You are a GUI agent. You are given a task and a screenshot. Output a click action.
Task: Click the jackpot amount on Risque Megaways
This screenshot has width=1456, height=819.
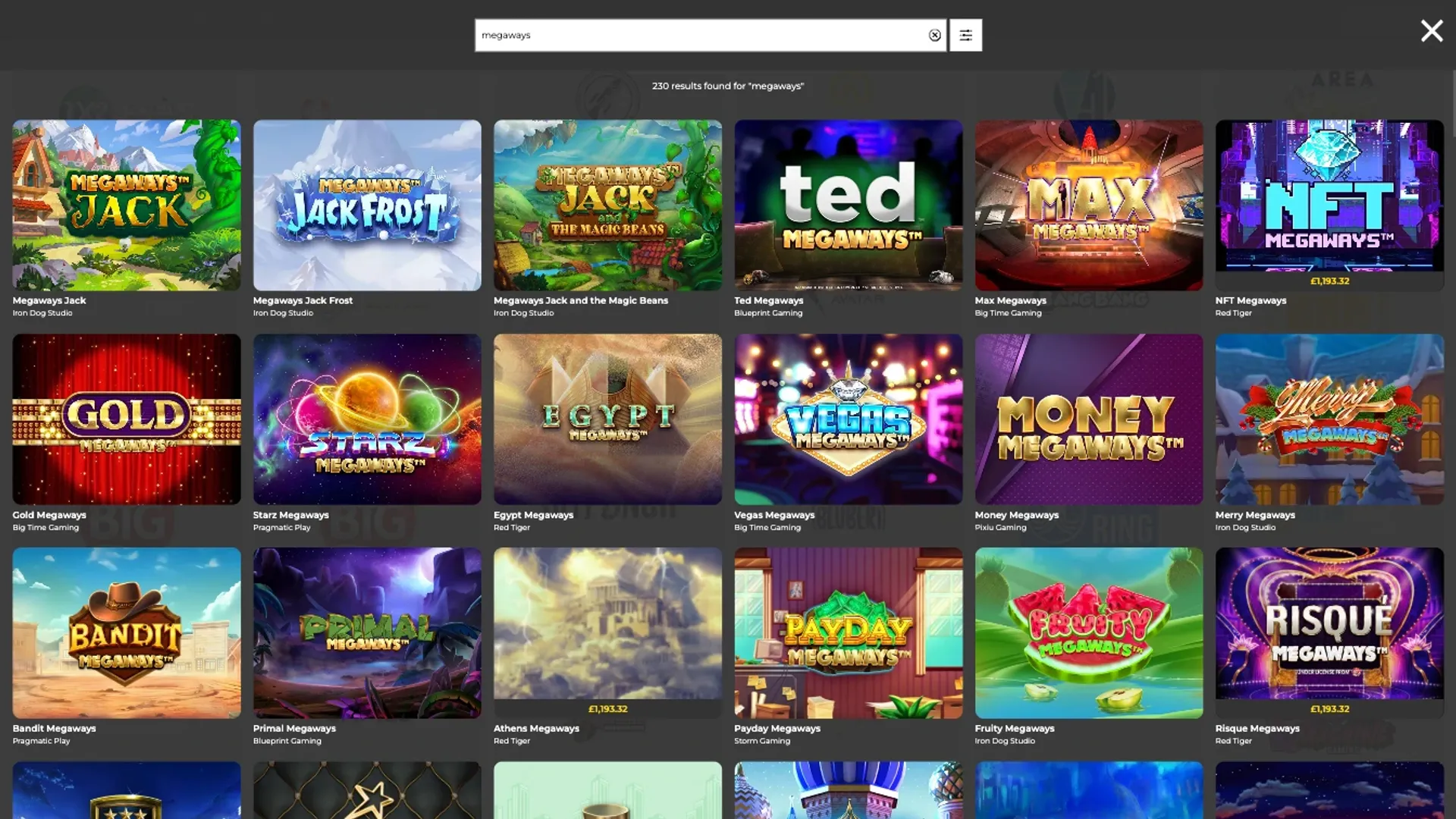pyautogui.click(x=1329, y=709)
